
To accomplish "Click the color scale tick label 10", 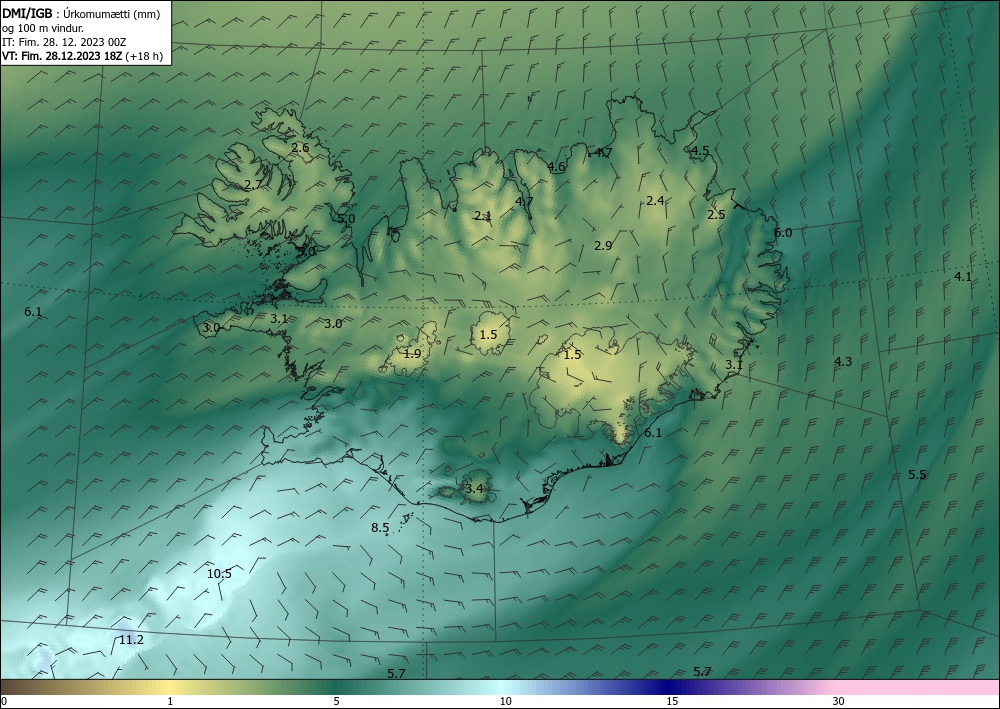I will [506, 701].
